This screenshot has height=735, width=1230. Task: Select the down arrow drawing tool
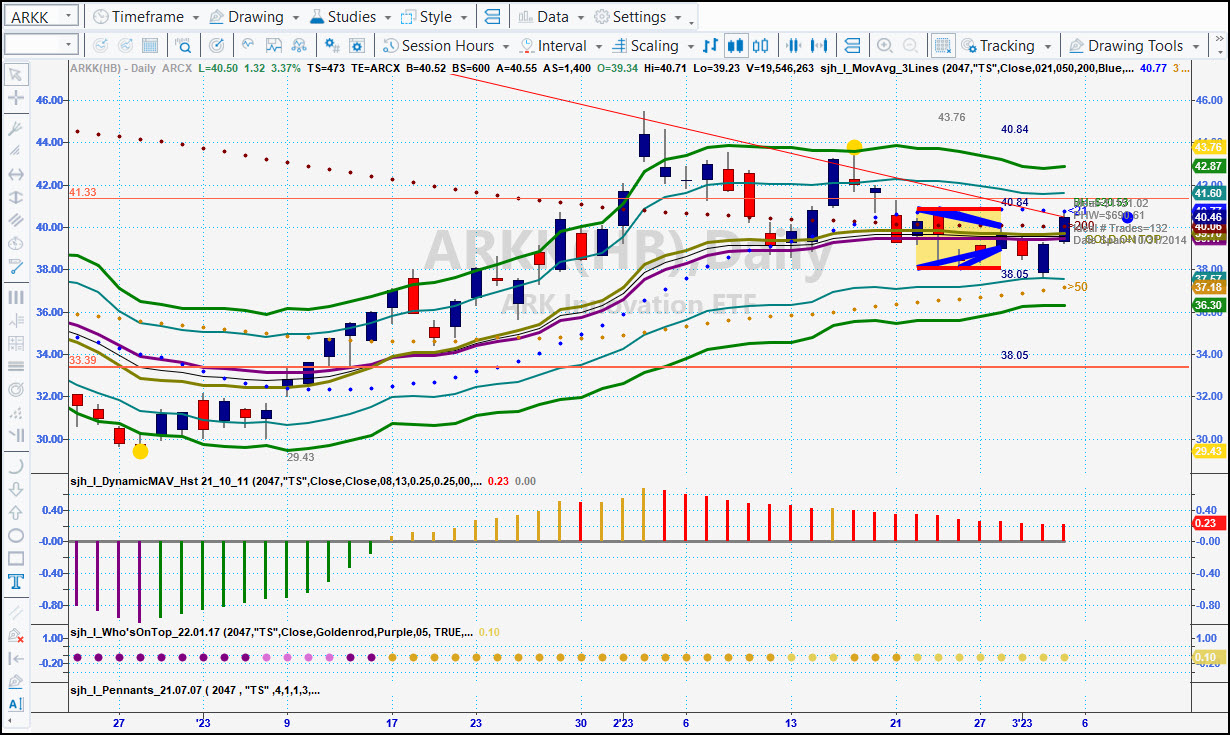click(16, 489)
